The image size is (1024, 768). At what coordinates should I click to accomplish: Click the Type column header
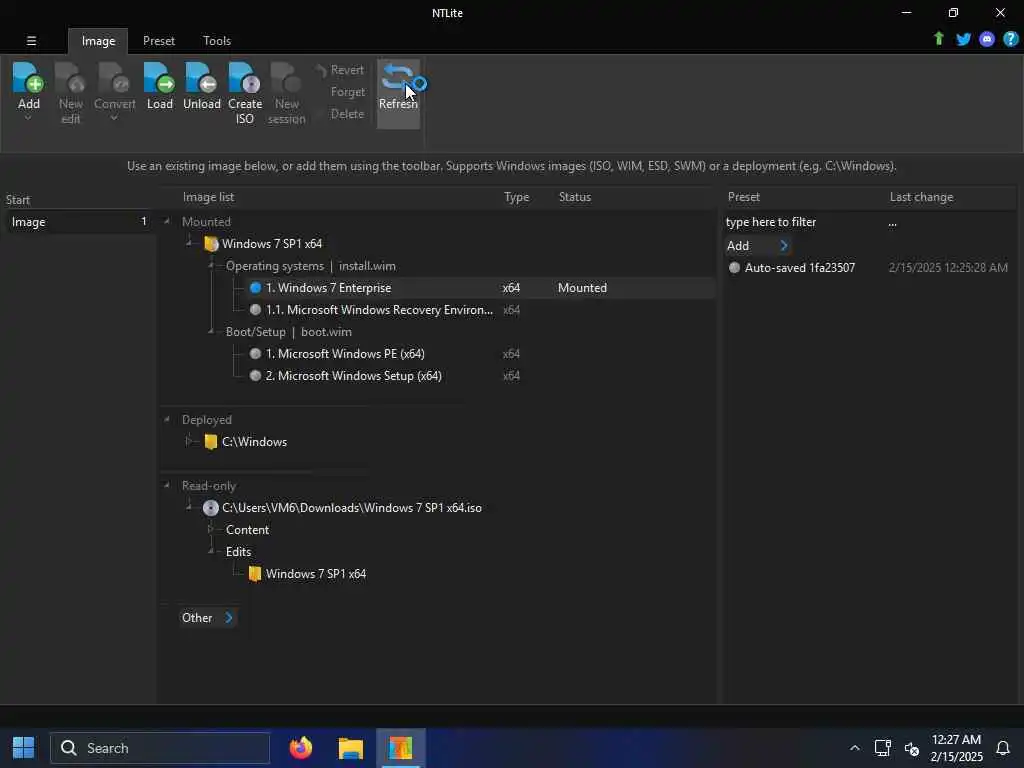pyautogui.click(x=517, y=197)
